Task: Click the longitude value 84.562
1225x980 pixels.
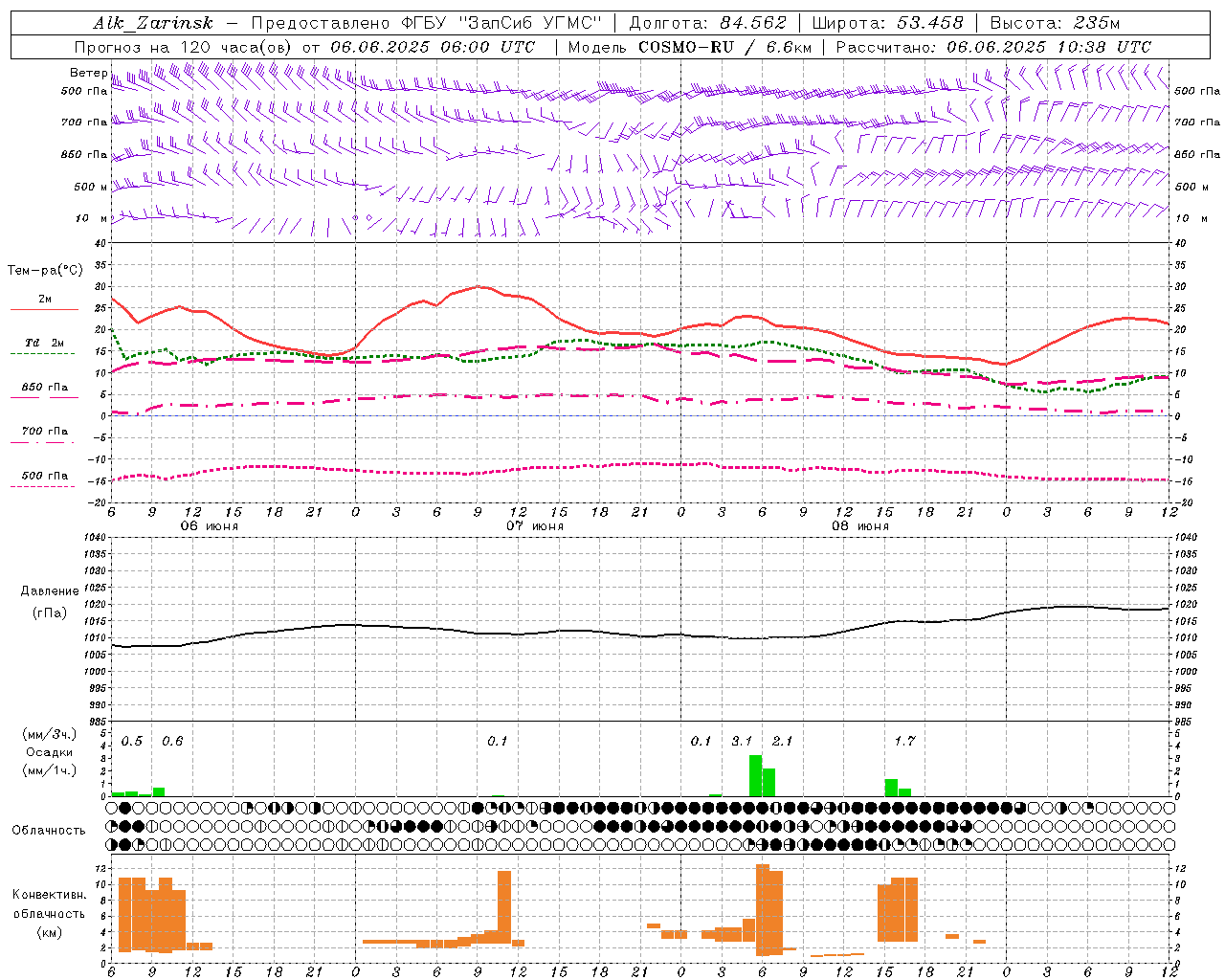Action: coord(753,23)
